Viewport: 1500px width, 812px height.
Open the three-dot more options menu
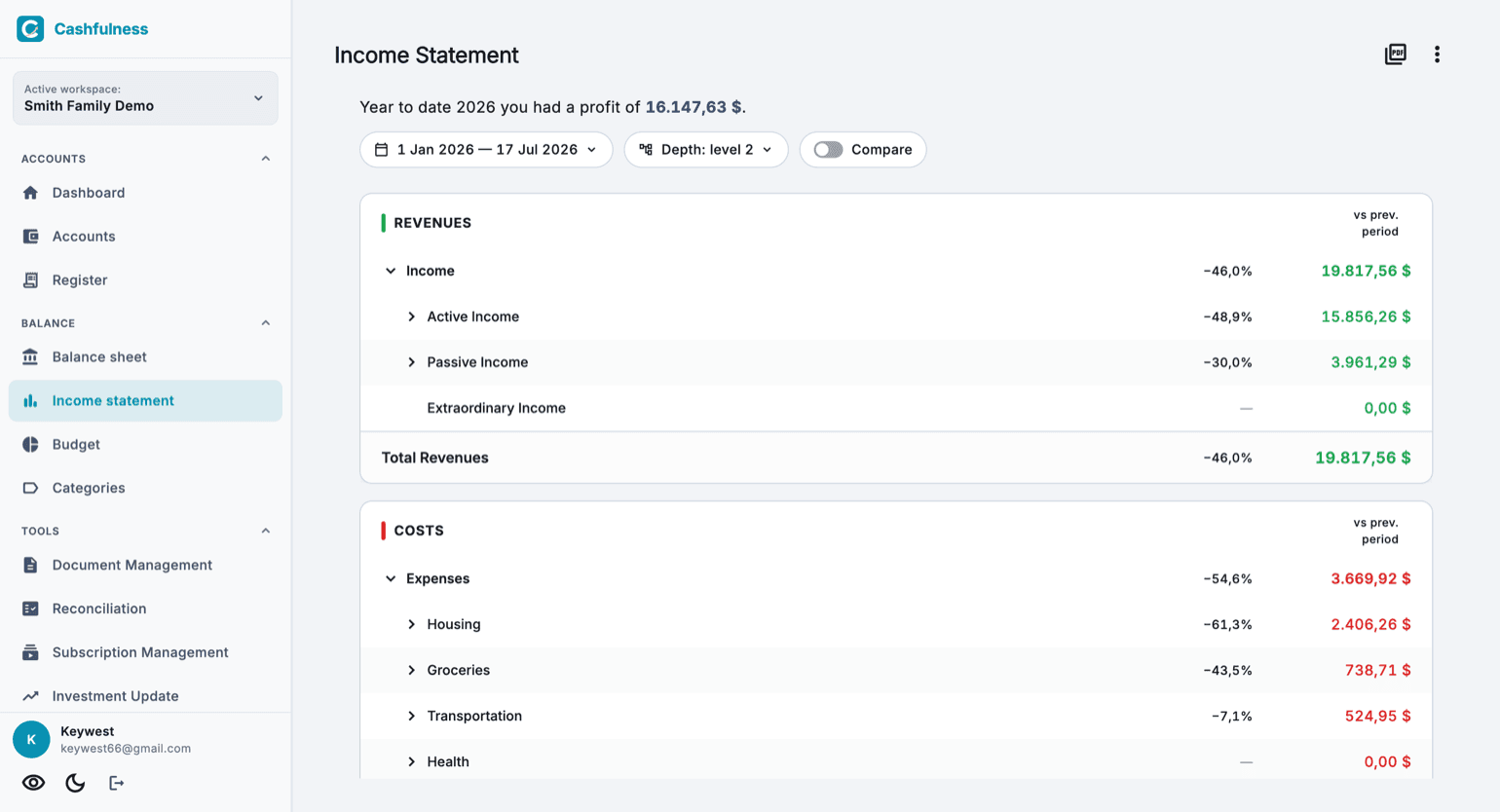coord(1437,55)
